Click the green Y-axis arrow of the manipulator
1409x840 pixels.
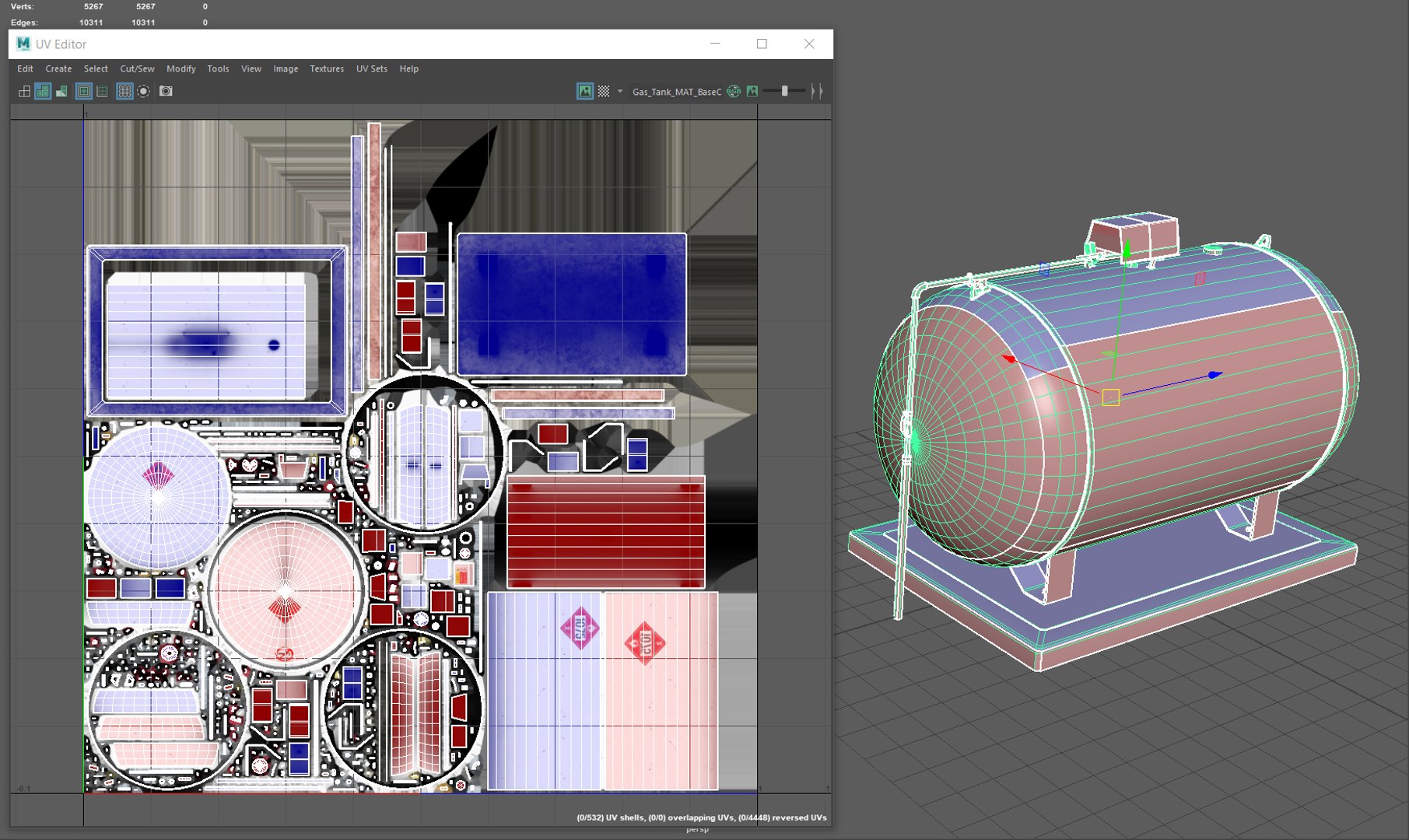tap(1126, 250)
